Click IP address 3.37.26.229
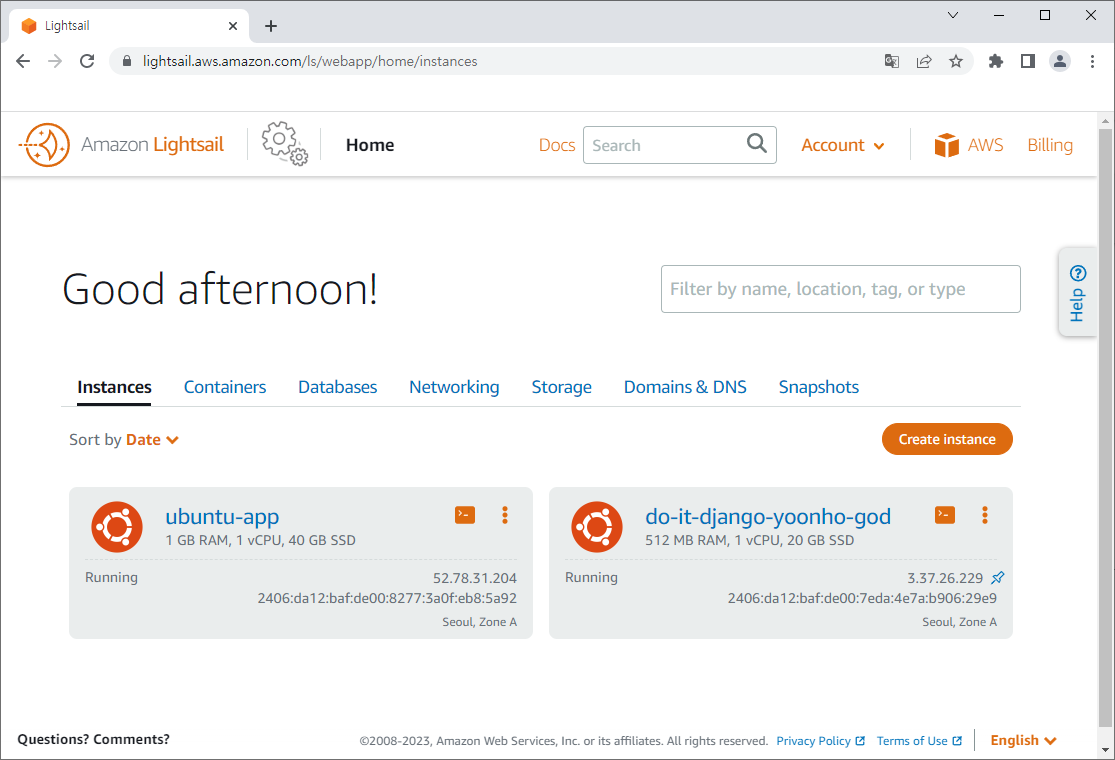 pos(945,578)
